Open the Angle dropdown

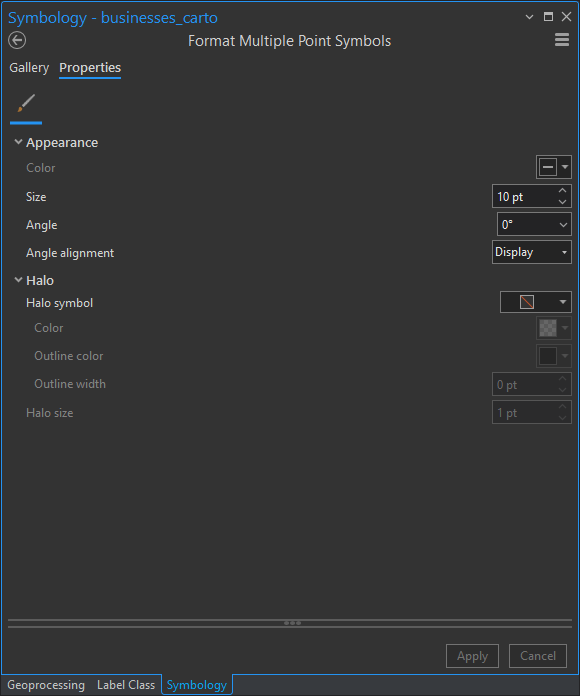[534, 225]
